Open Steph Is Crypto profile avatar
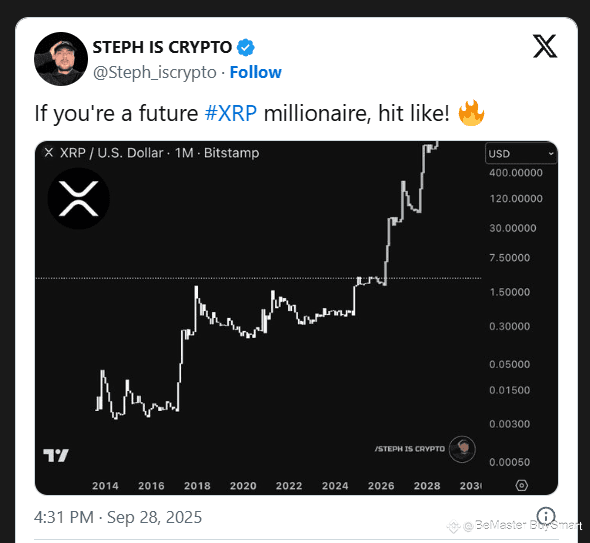Image resolution: width=590 pixels, height=543 pixels. click(61, 59)
